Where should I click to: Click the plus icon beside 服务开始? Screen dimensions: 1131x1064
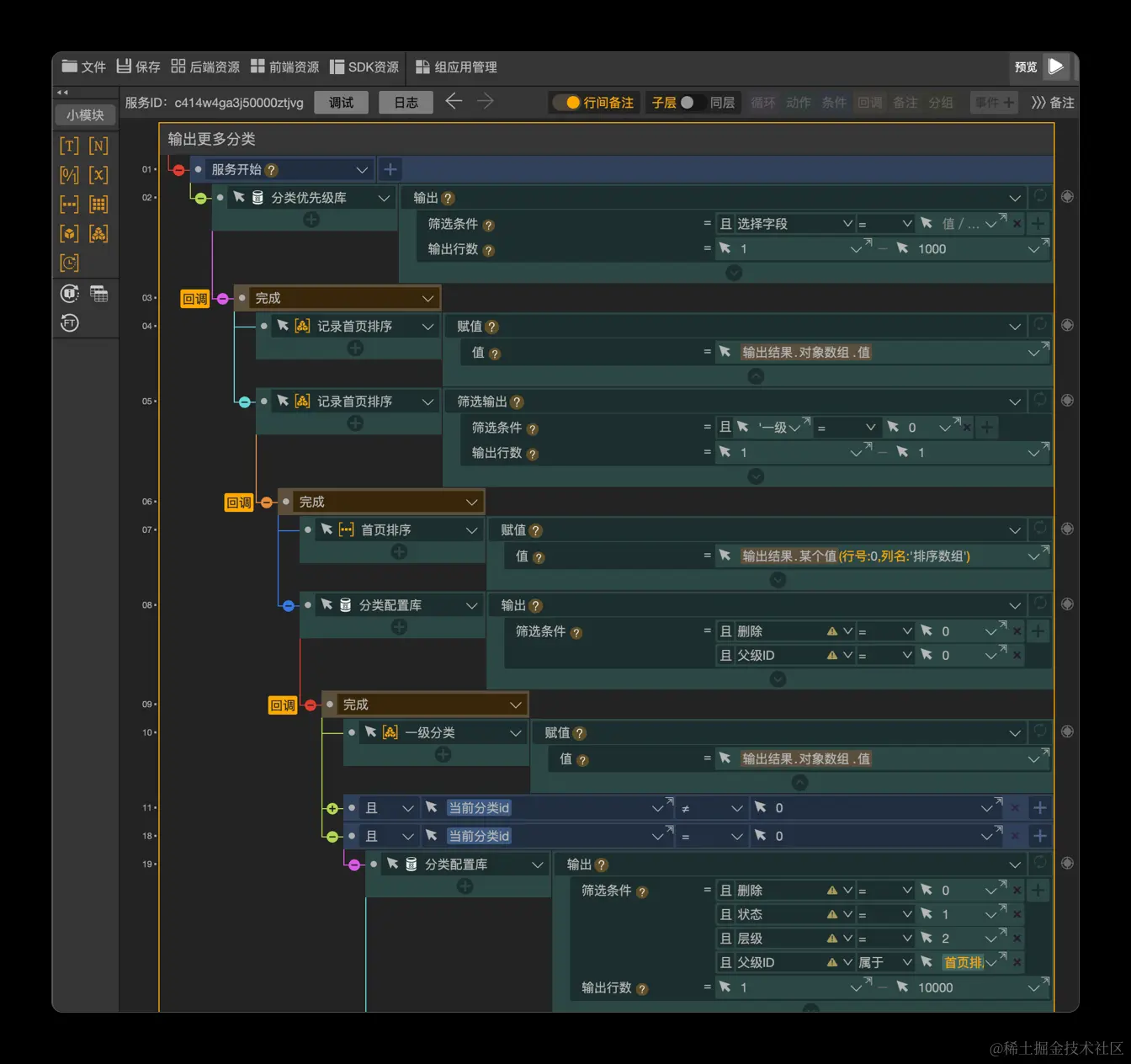coord(390,169)
